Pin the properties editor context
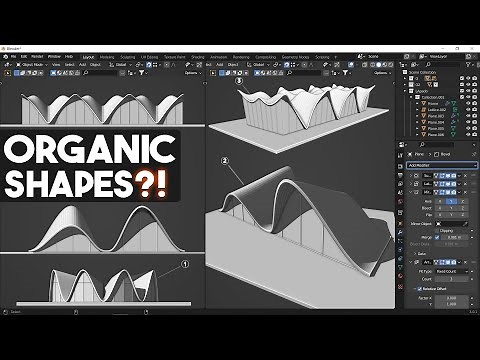Viewport: 480px width, 360px height. 474,154
